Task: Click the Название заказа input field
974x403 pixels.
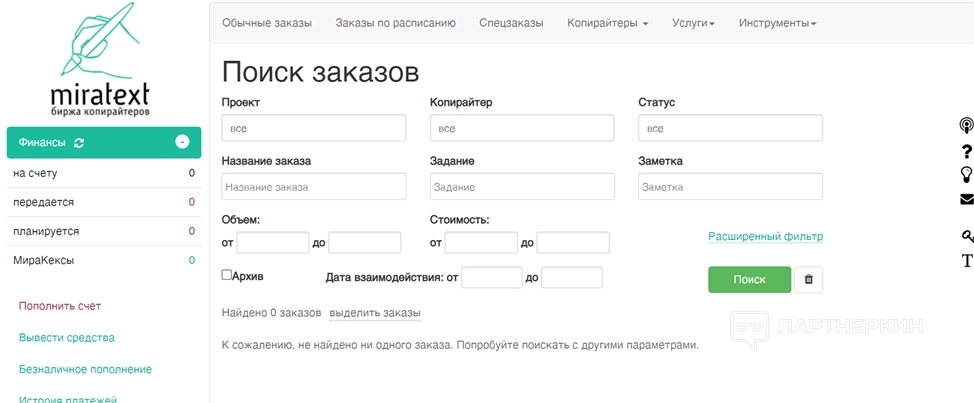Action: point(314,187)
